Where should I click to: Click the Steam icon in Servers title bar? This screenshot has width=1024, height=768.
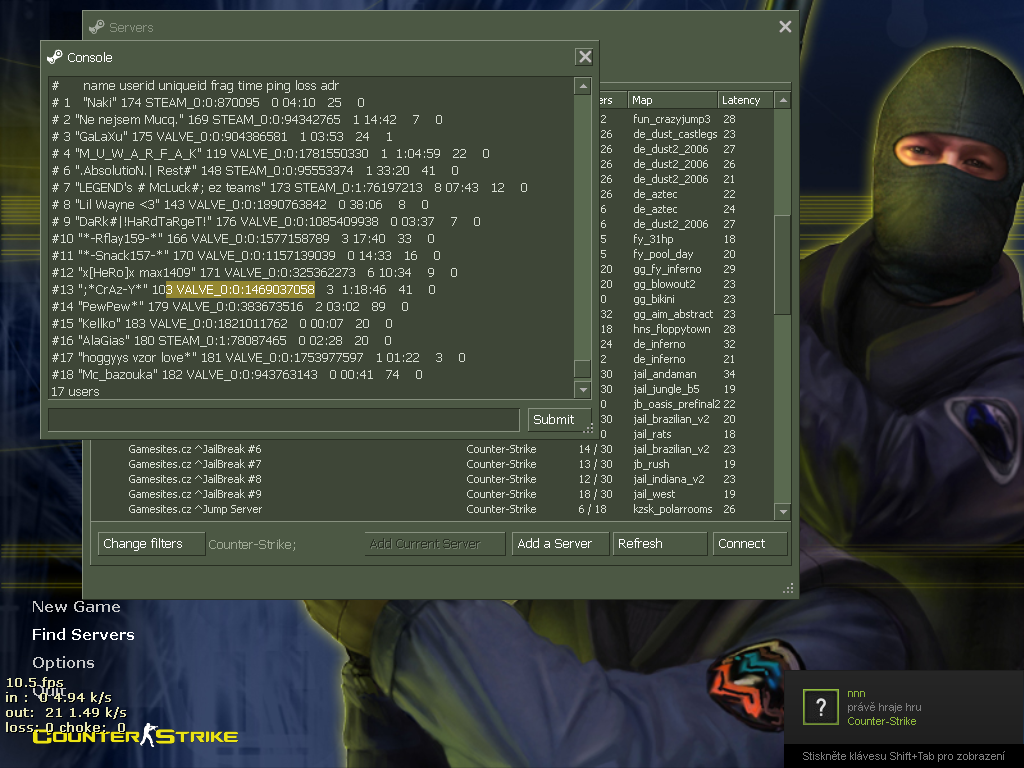[x=96, y=27]
